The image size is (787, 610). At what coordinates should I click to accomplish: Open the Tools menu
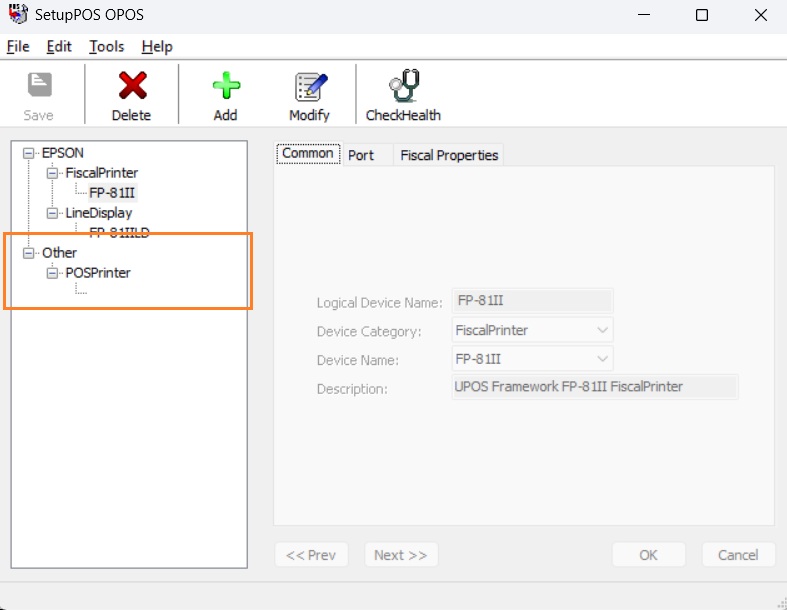[106, 47]
